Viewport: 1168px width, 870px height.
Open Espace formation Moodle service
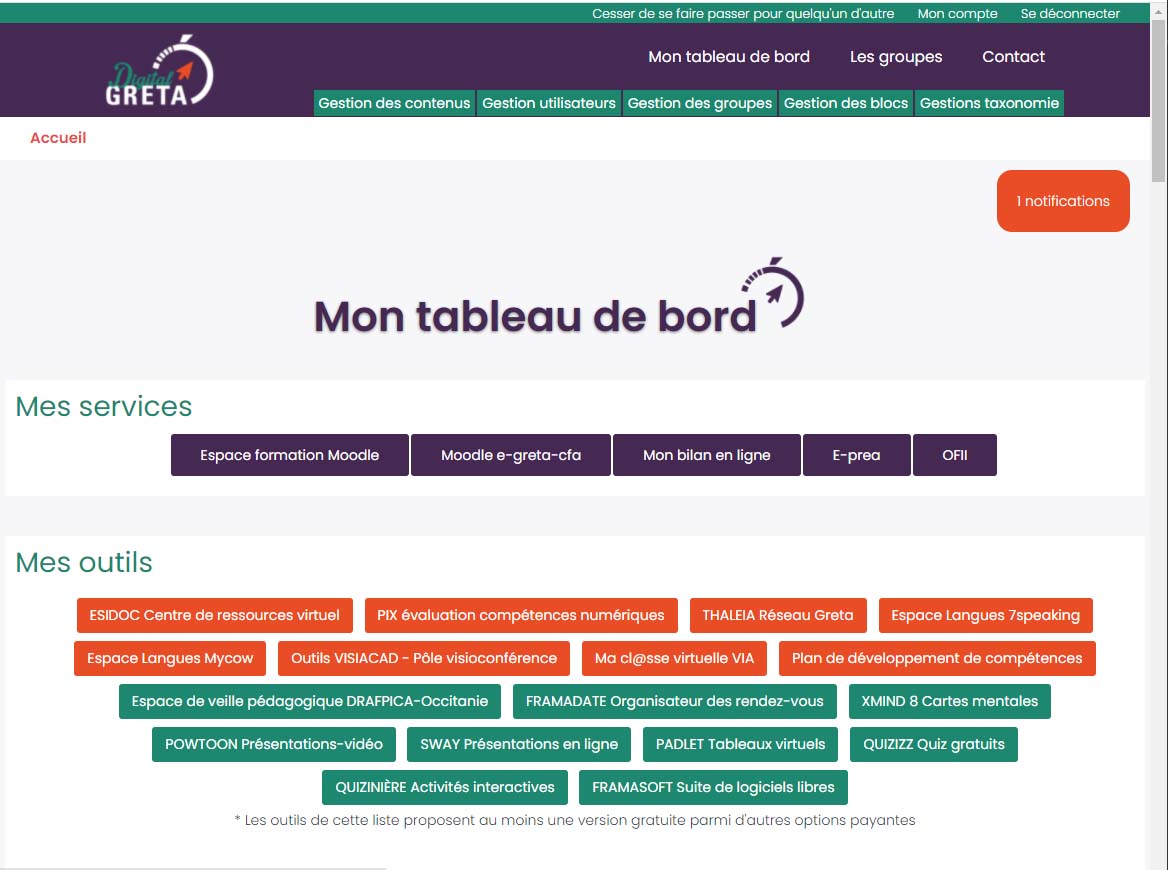tap(290, 455)
